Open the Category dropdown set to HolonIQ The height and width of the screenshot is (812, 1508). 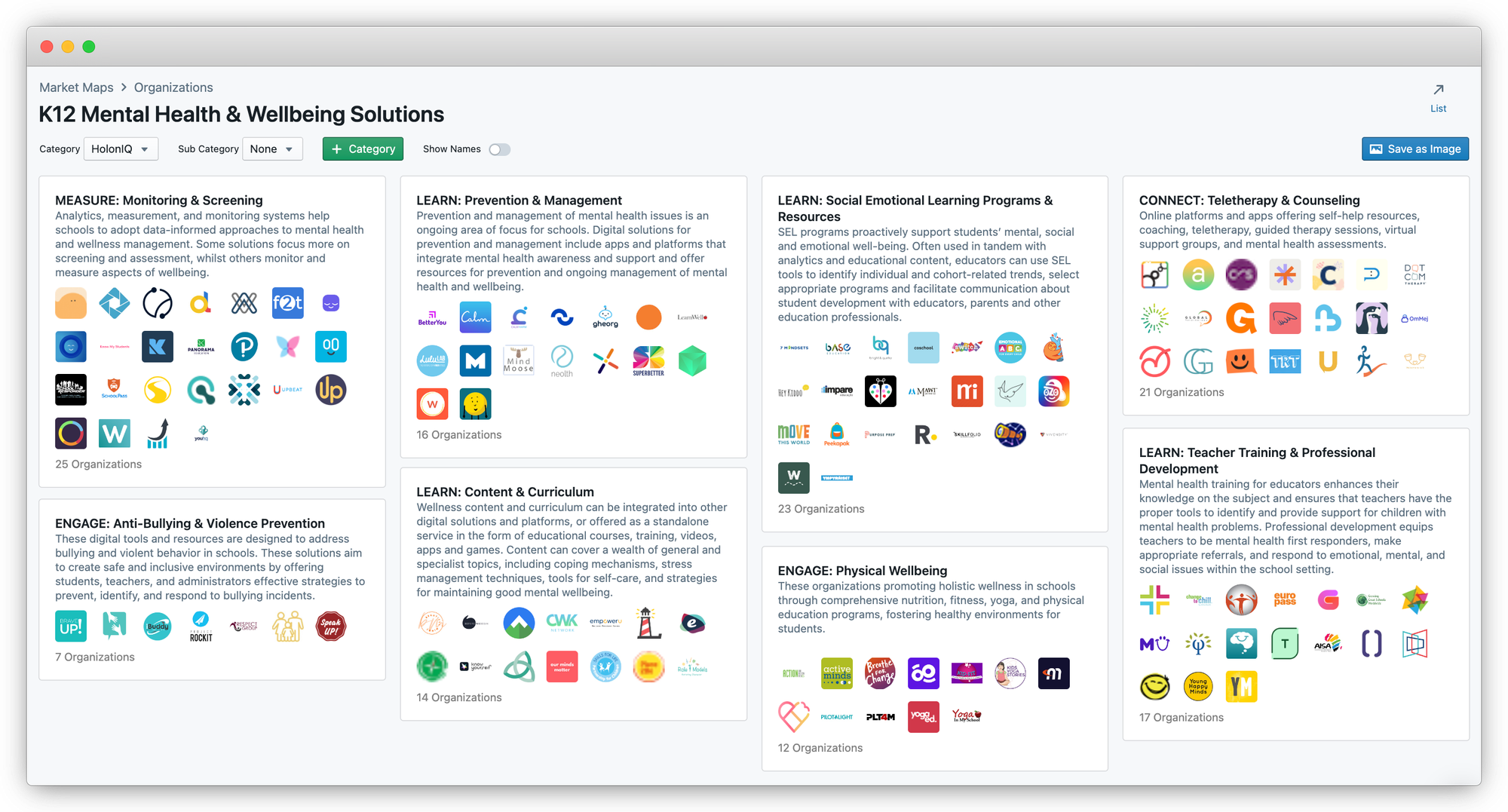click(121, 149)
